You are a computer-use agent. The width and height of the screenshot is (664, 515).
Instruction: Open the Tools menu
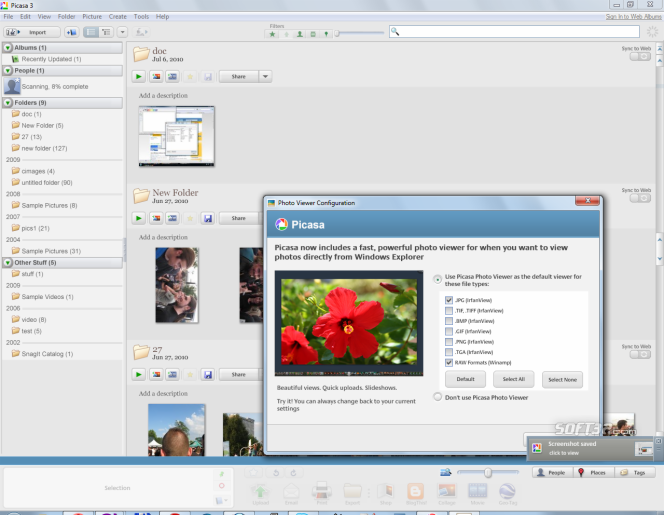(x=141, y=17)
